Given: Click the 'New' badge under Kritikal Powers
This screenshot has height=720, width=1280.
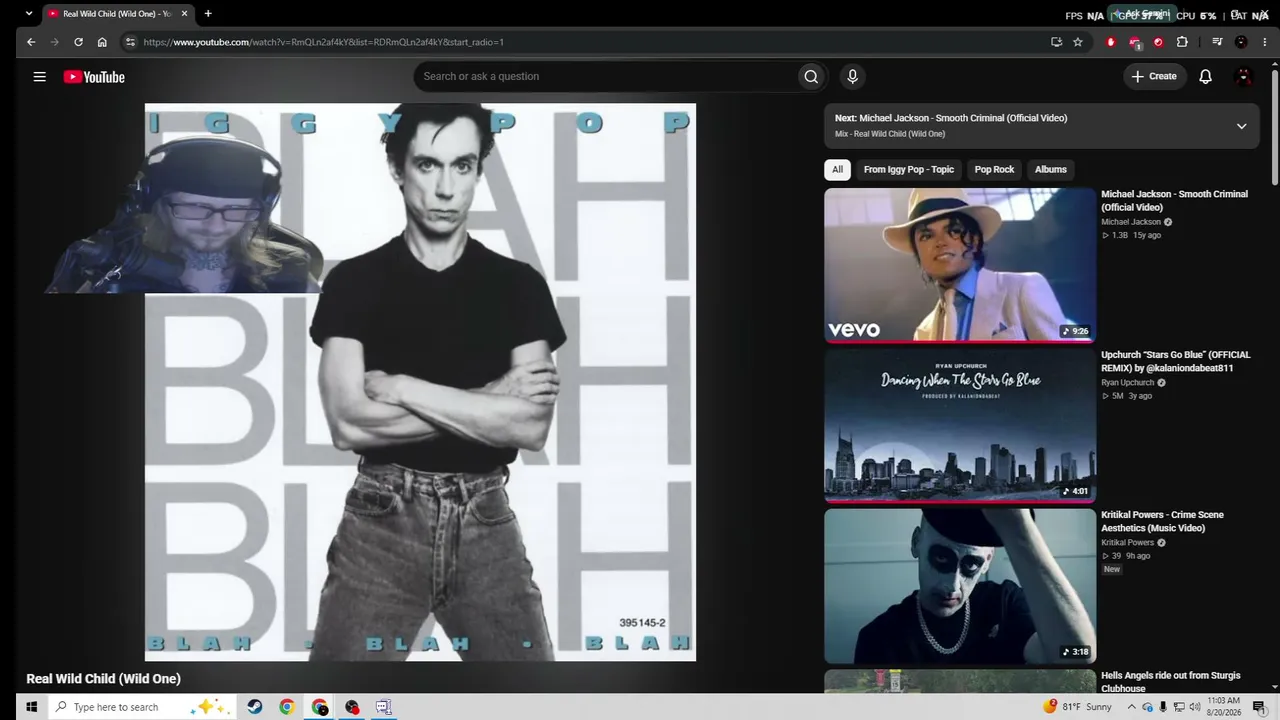Looking at the screenshot, I should click(x=1112, y=569).
